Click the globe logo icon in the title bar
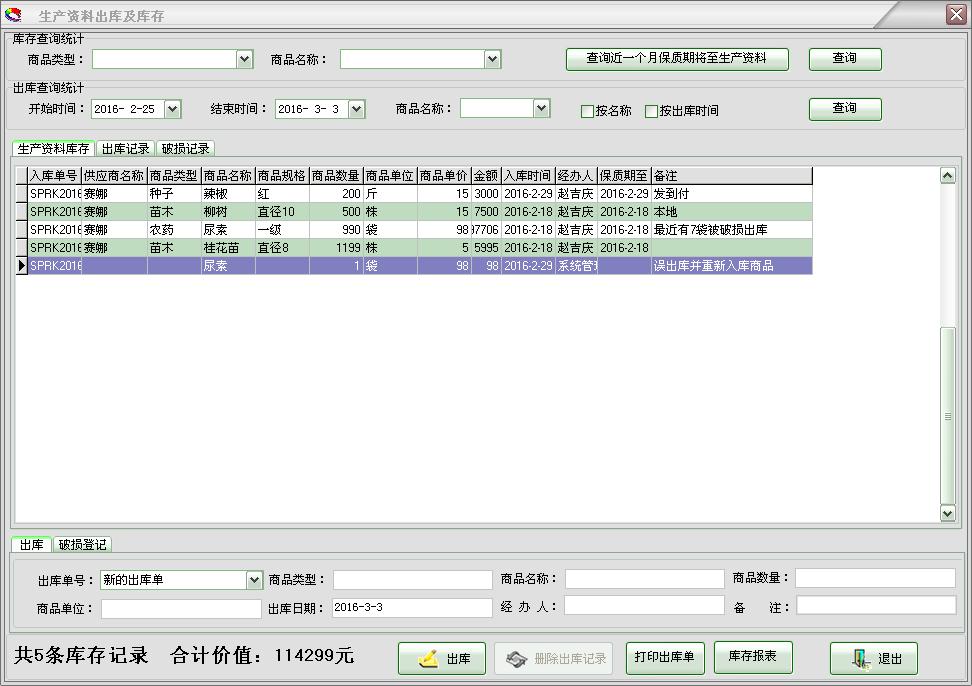Screen dimensions: 972x686 click(x=16, y=13)
